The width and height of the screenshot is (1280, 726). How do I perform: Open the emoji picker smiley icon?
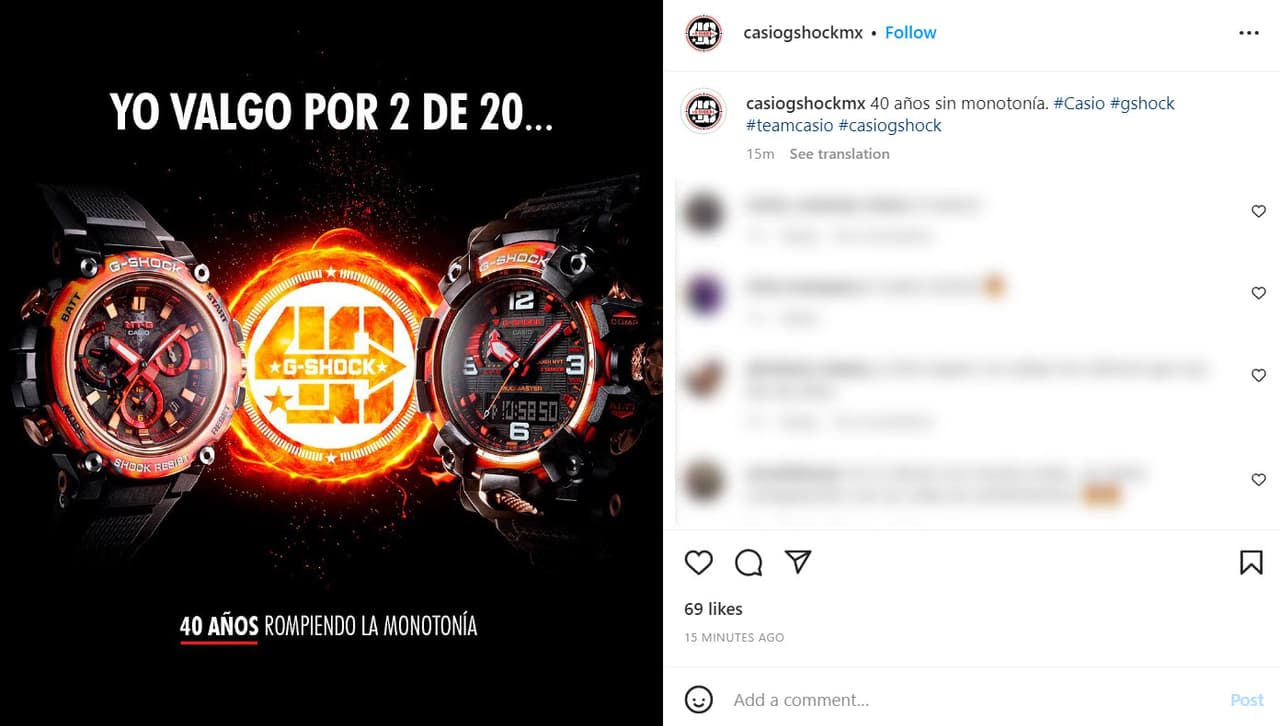pos(698,699)
